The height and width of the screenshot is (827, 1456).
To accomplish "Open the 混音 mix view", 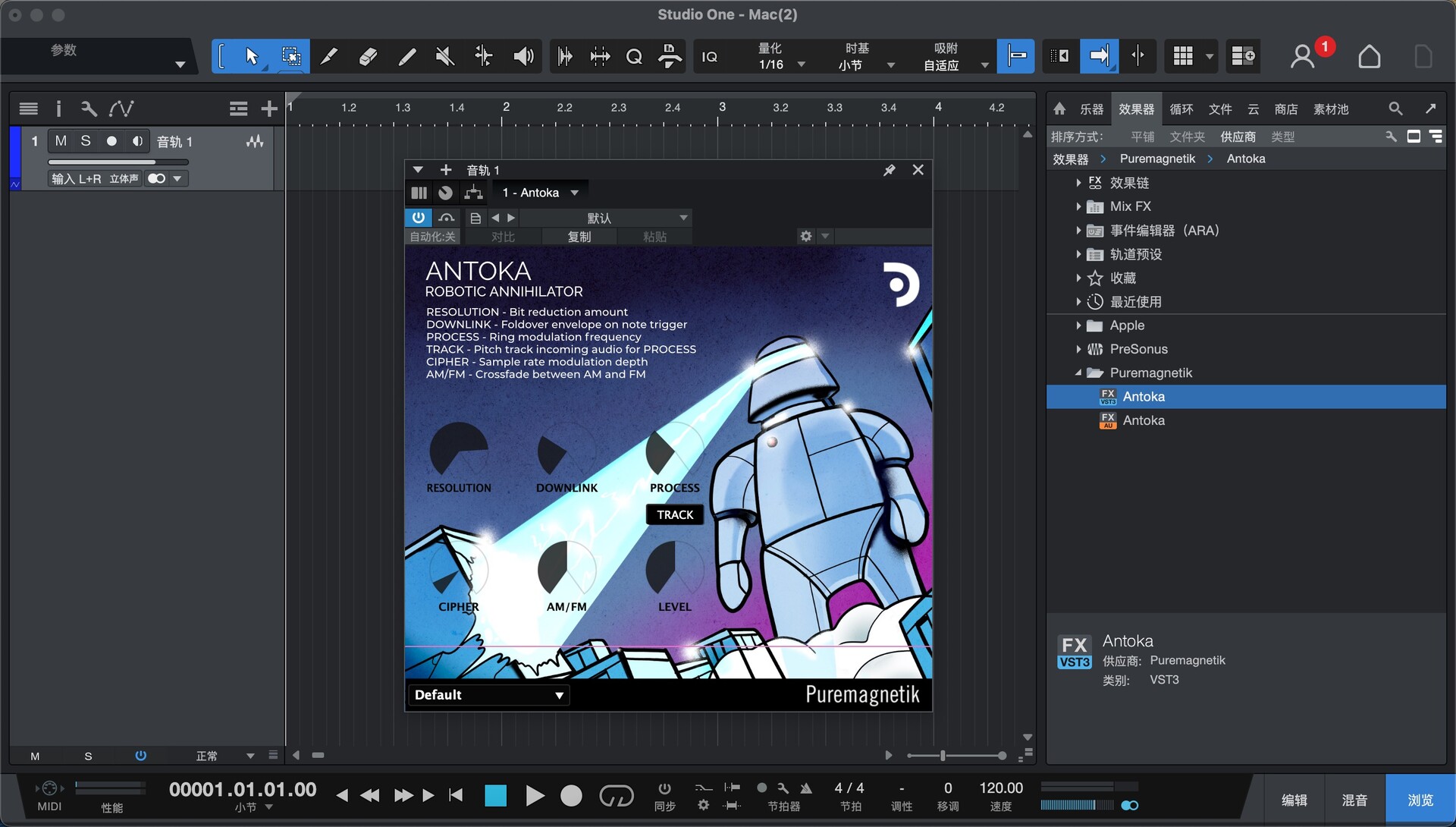I will click(x=1354, y=800).
